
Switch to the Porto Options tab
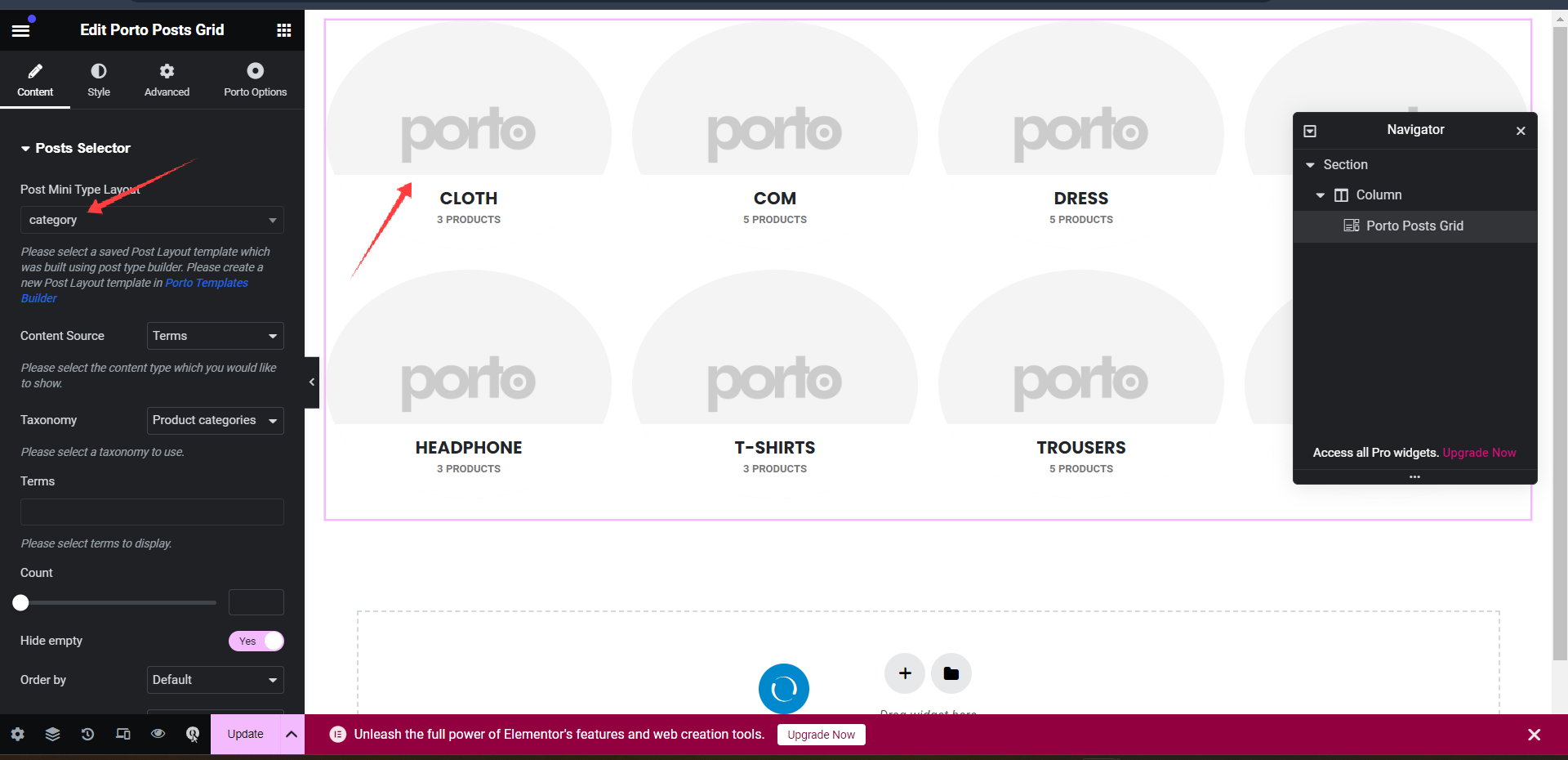pyautogui.click(x=256, y=80)
